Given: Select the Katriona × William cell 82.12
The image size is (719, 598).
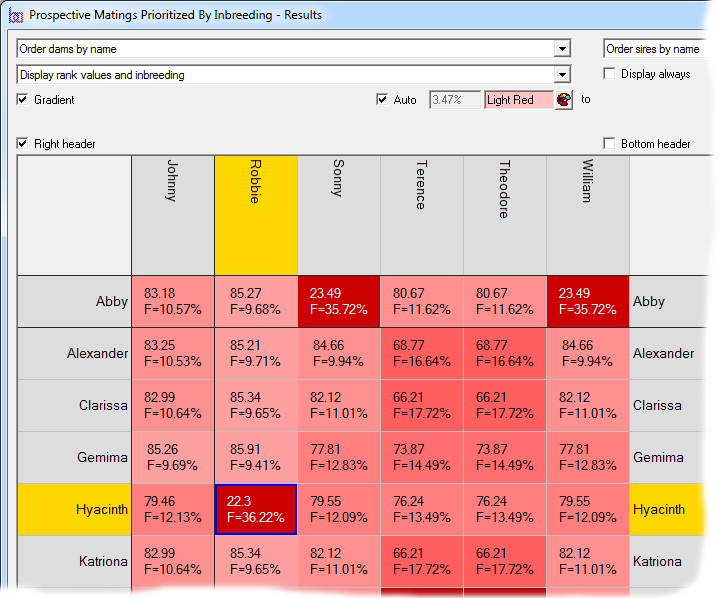Looking at the screenshot, I should (x=588, y=561).
